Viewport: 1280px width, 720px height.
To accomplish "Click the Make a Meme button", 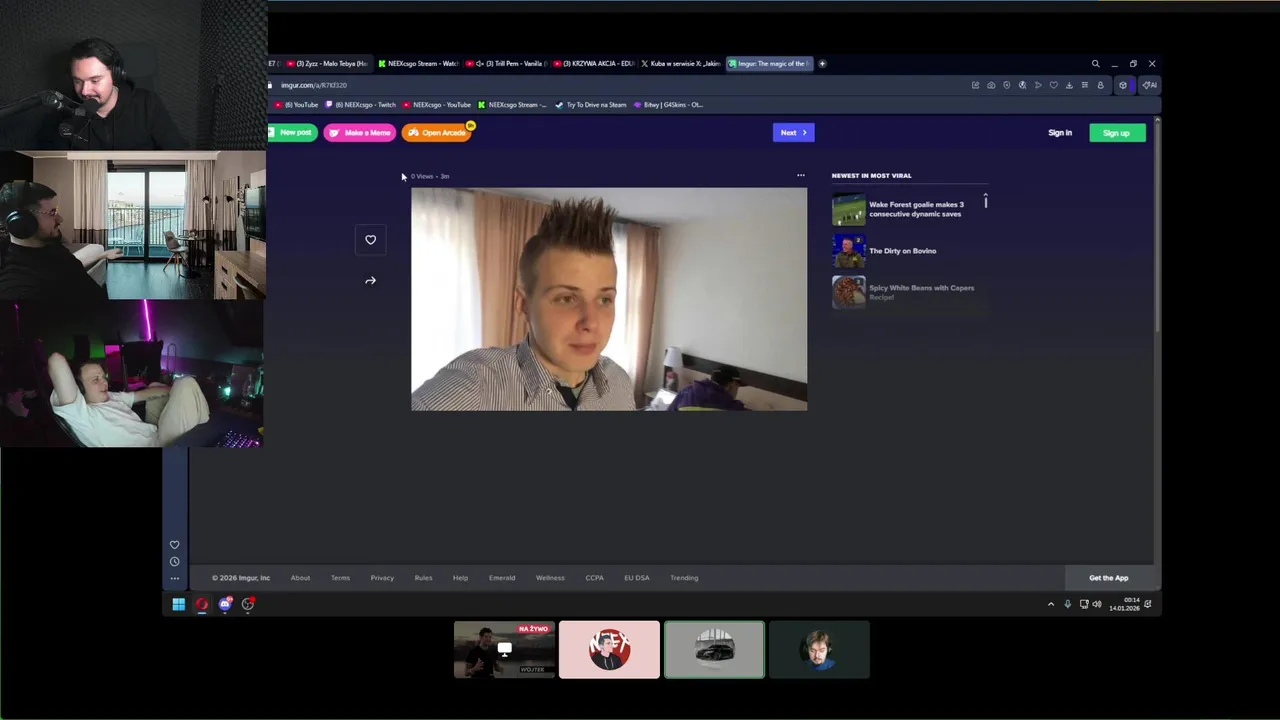I will [x=360, y=133].
